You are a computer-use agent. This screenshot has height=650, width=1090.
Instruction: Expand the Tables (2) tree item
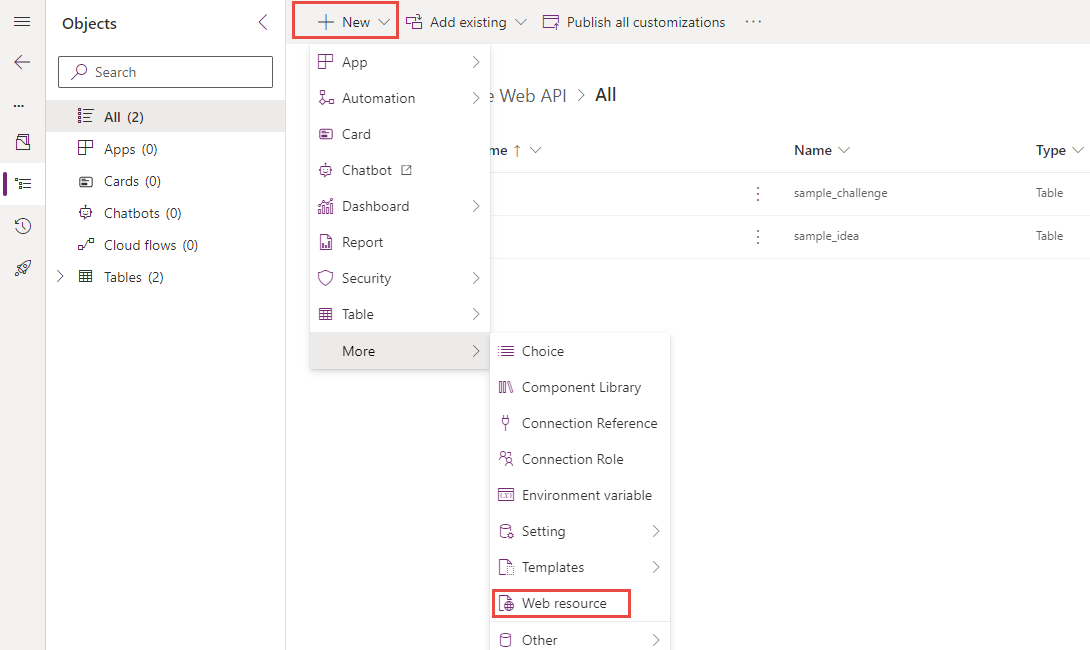[x=60, y=277]
